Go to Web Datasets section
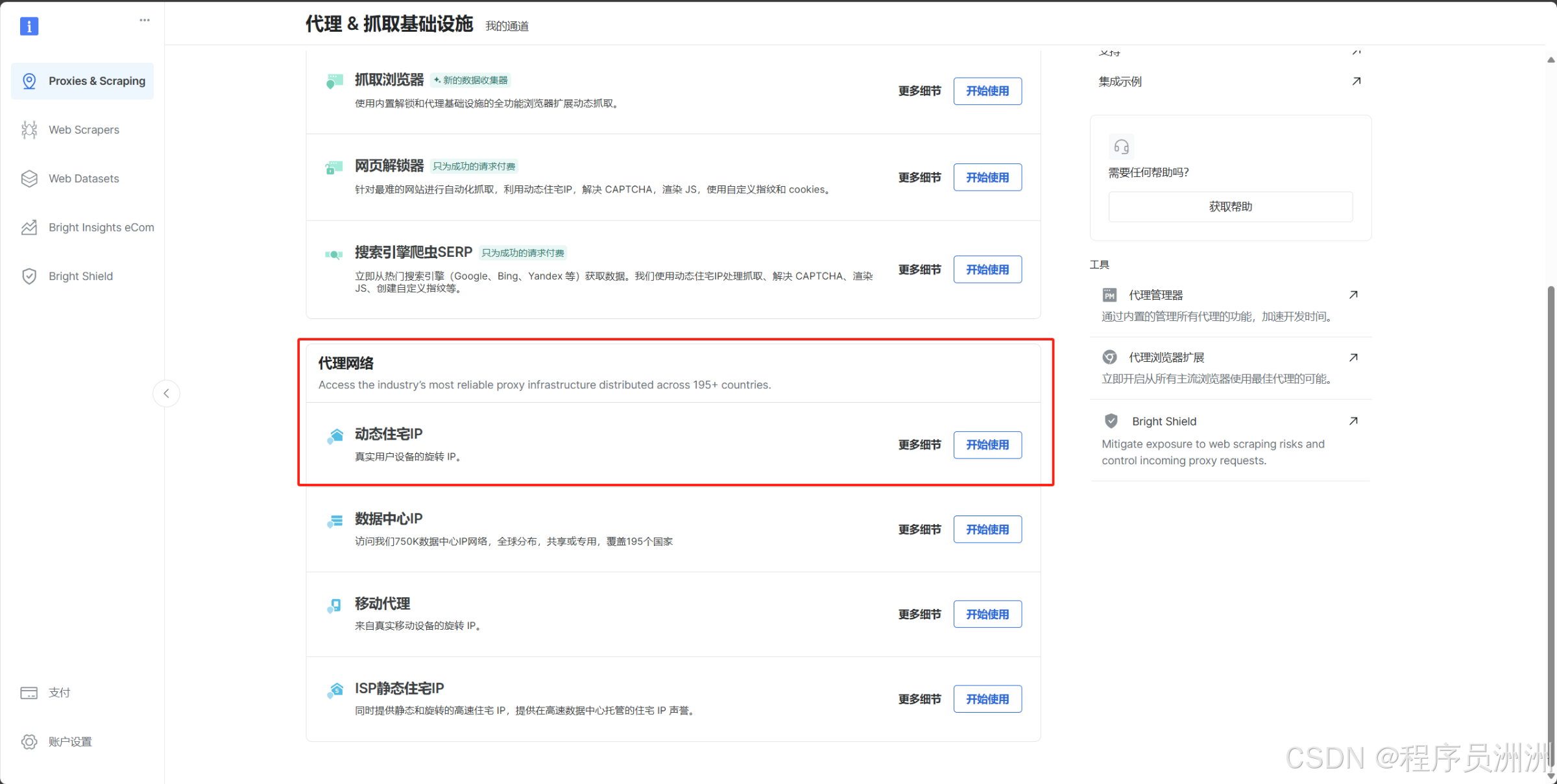Screen dimensions: 1557x784 [82, 178]
